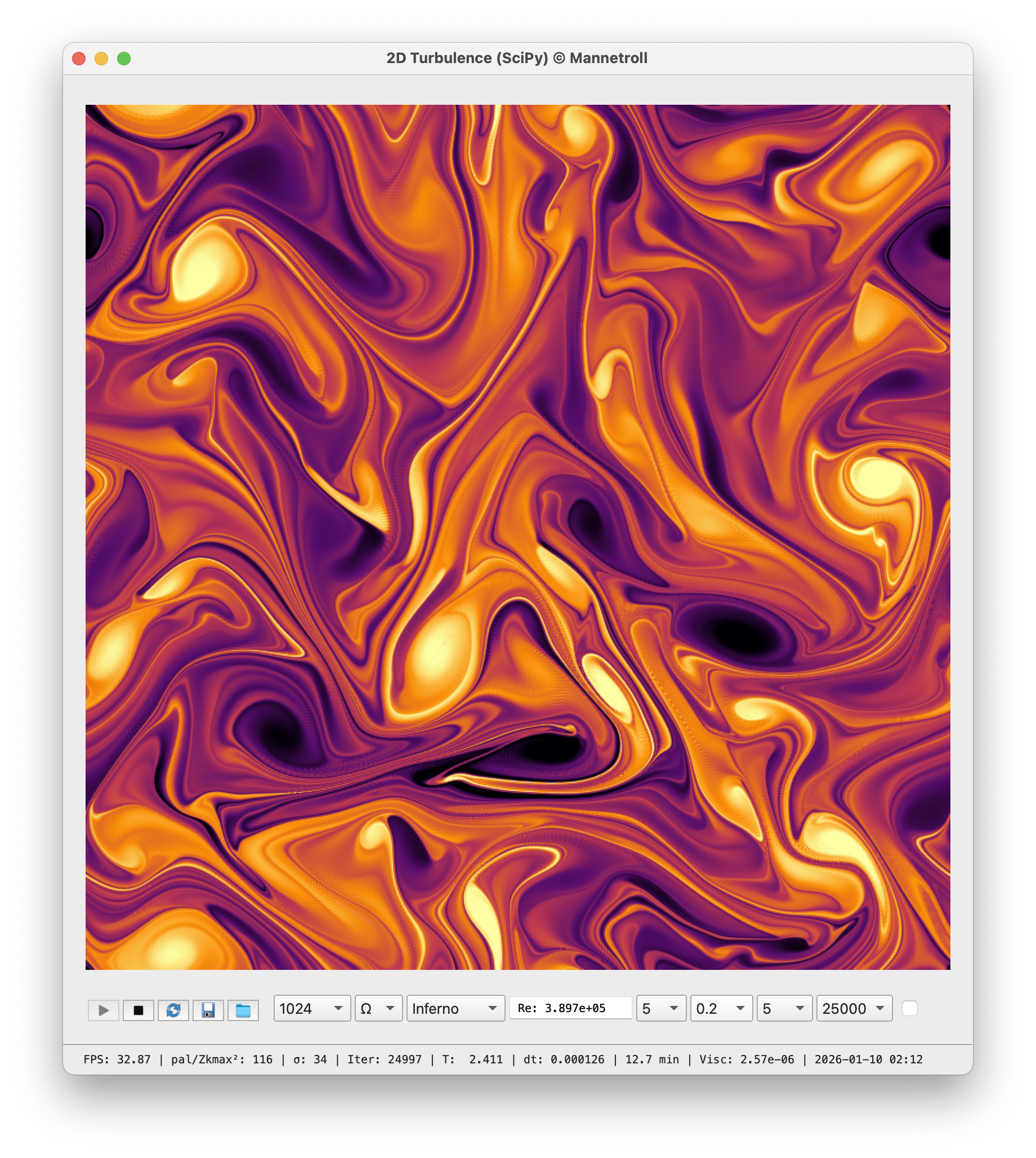Open the 0.2 value dropdown
This screenshot has height=1158, width=1036.
(x=721, y=1008)
